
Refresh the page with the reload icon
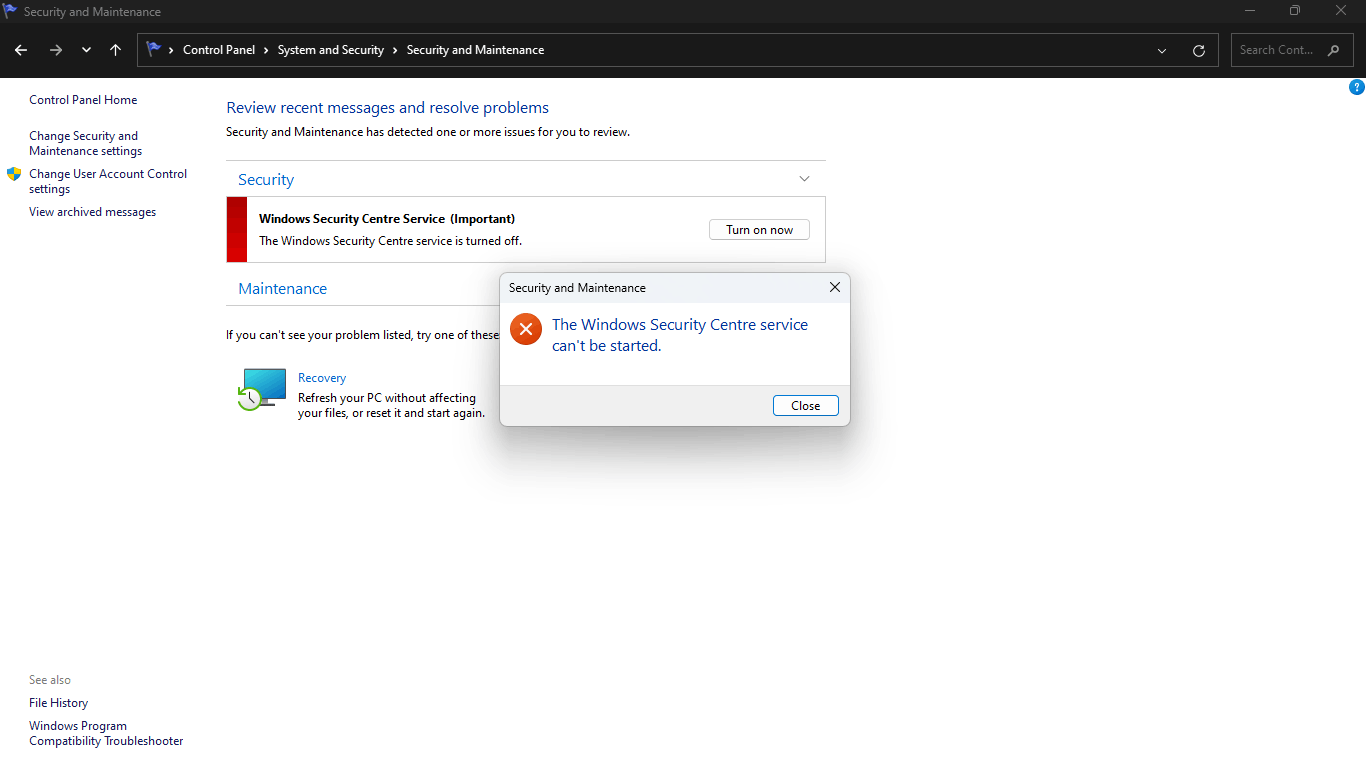[x=1198, y=49]
